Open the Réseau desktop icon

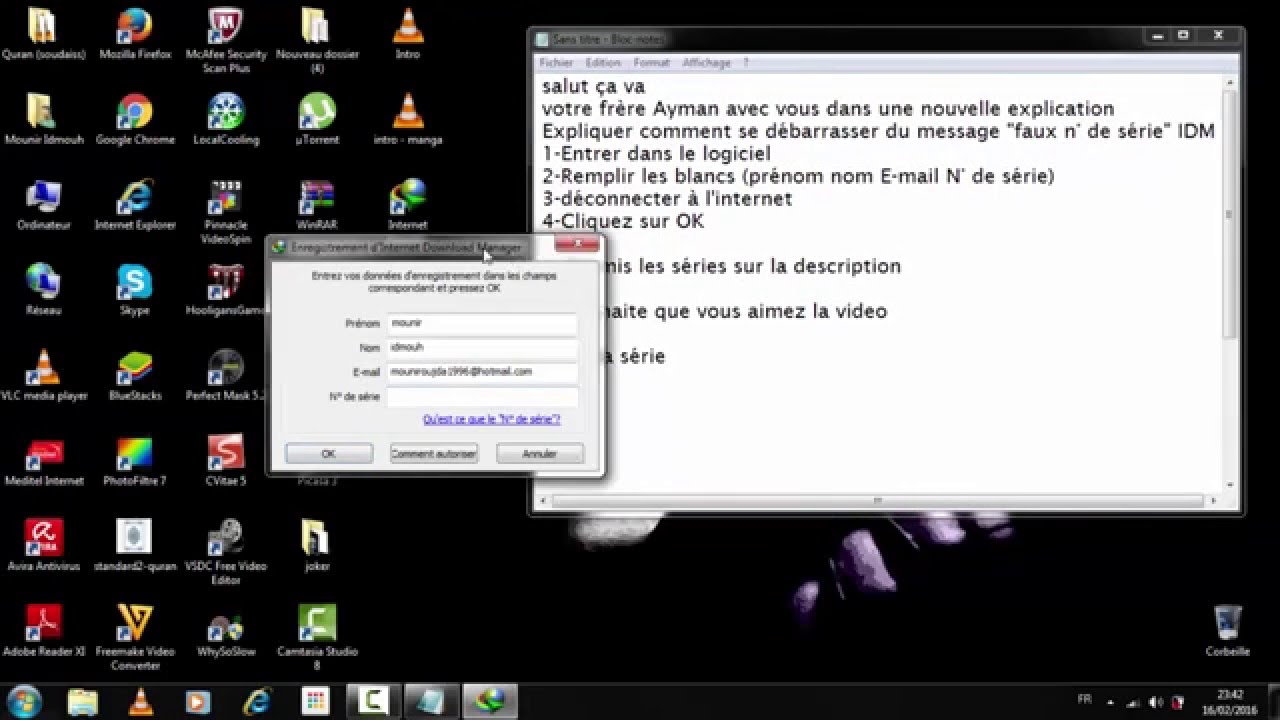(x=44, y=289)
